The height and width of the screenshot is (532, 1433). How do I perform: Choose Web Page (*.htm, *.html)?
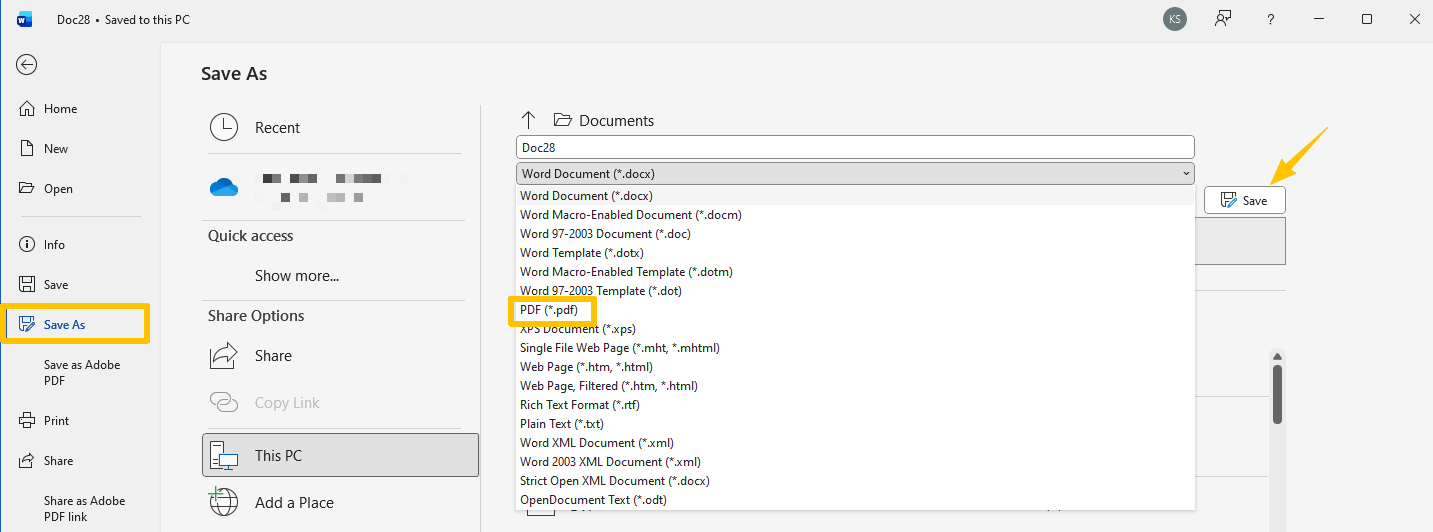[x=855, y=367]
